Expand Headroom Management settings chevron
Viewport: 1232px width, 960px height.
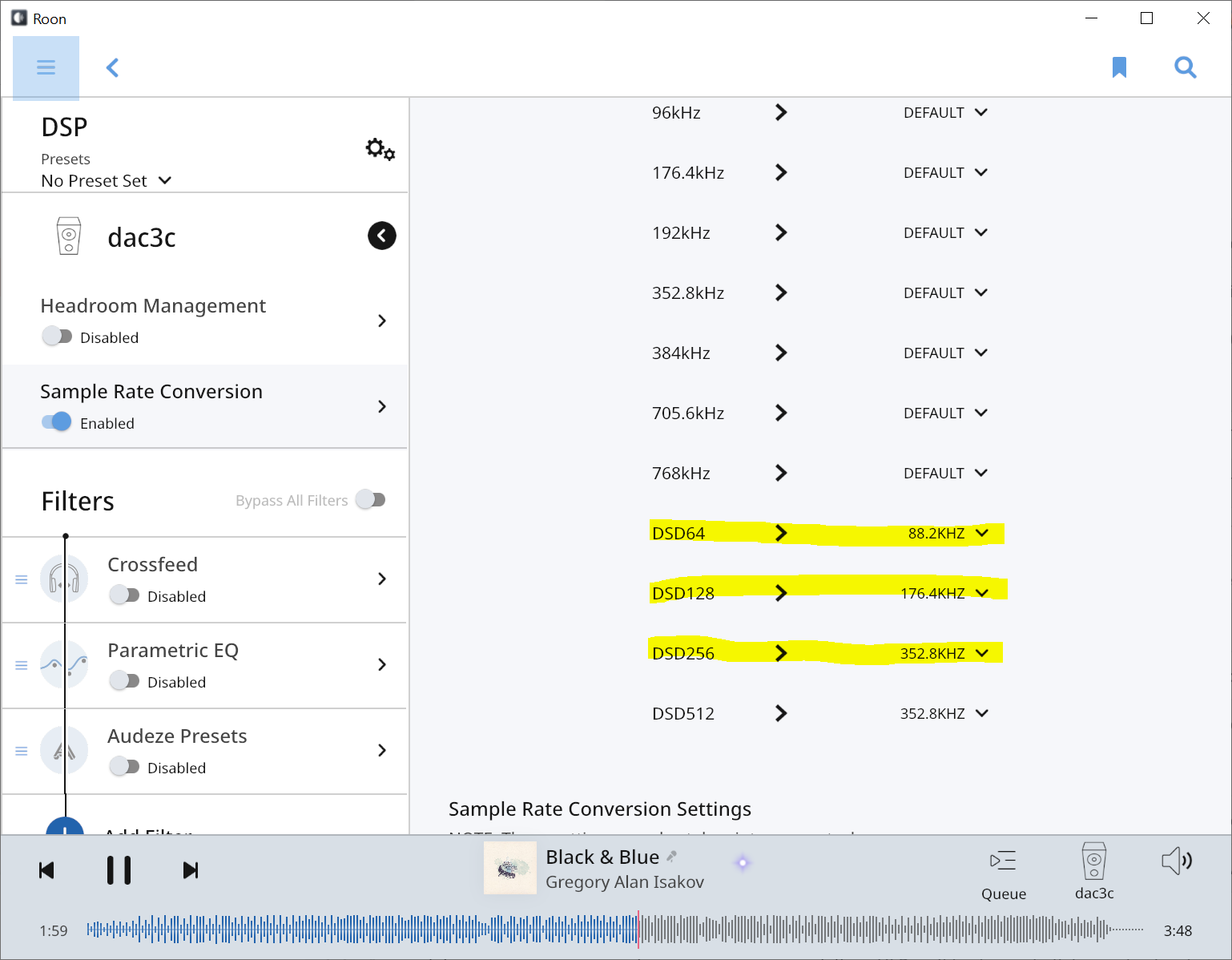pos(382,321)
